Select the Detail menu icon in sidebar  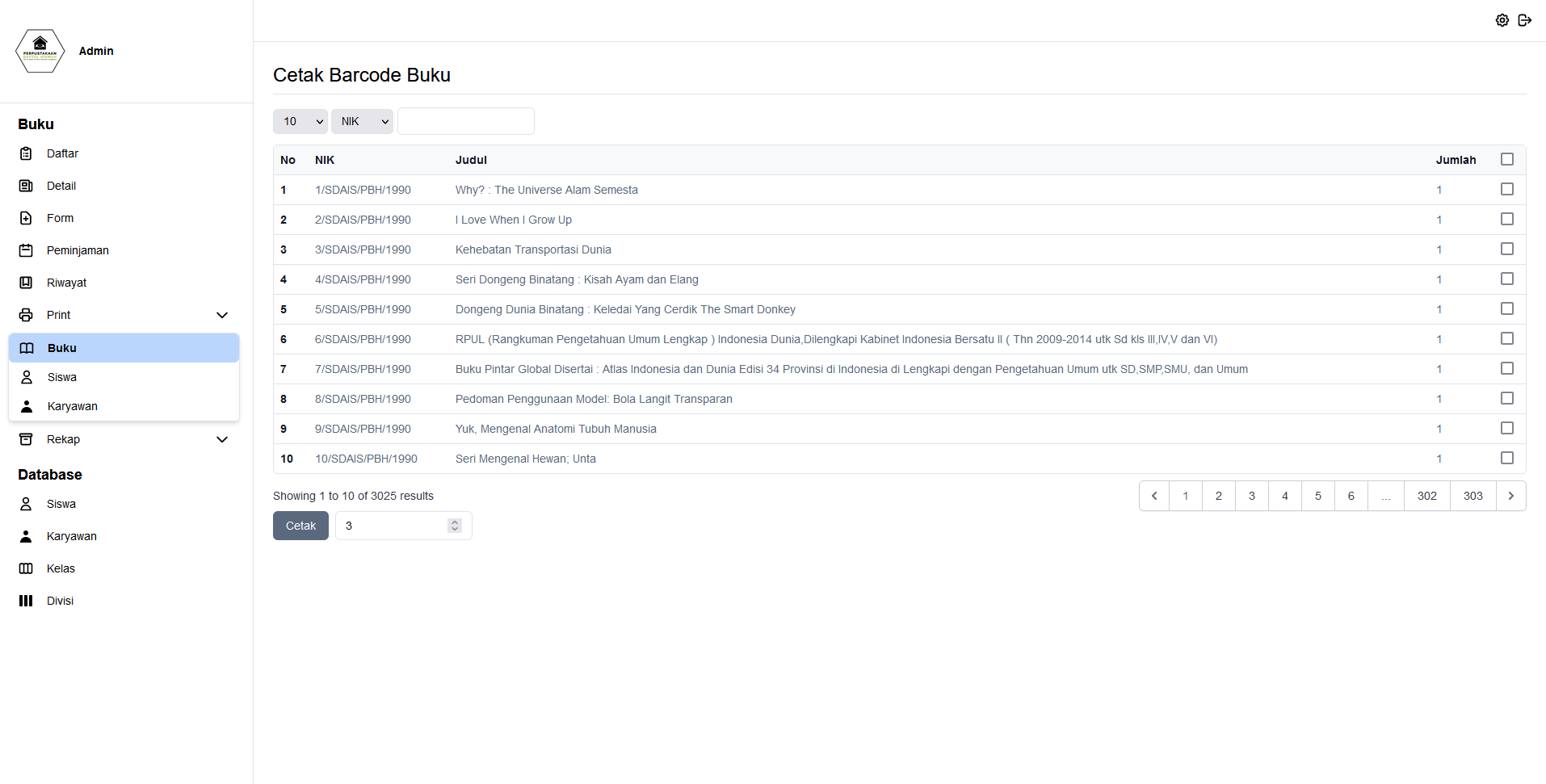point(27,186)
